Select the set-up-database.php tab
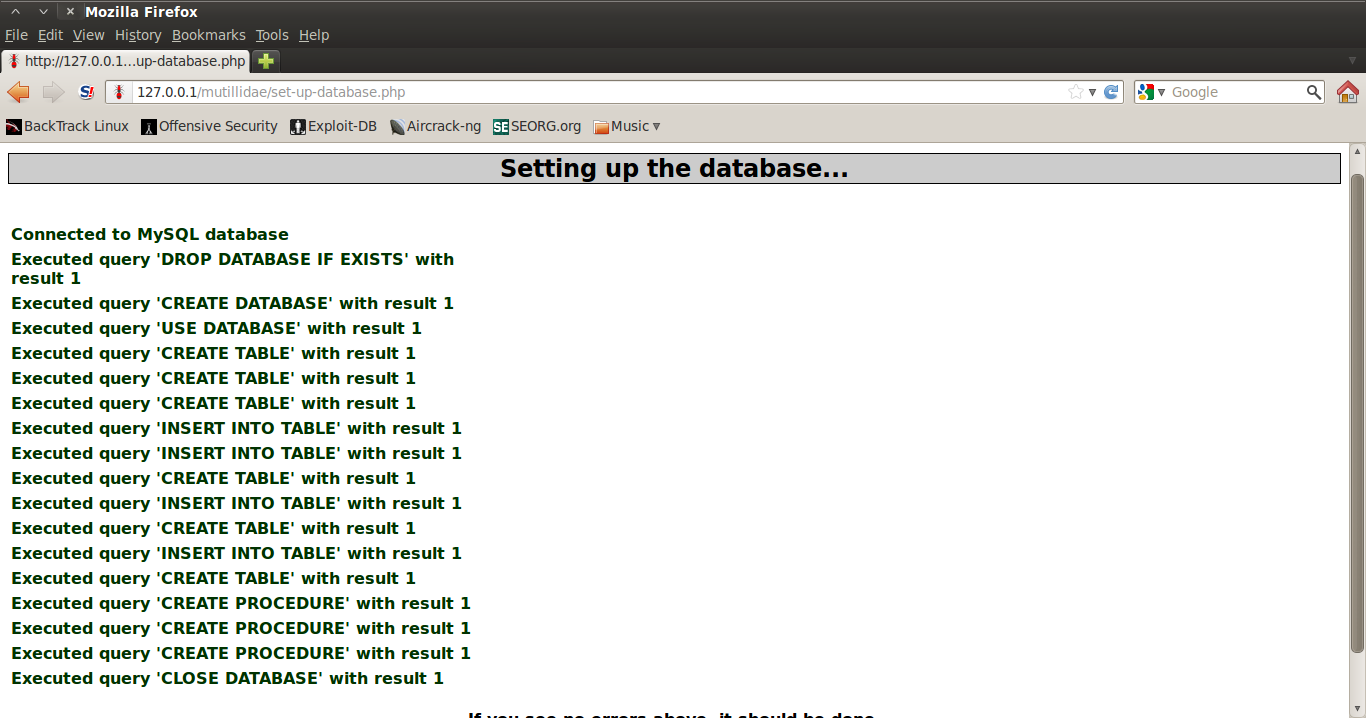 [x=130, y=60]
